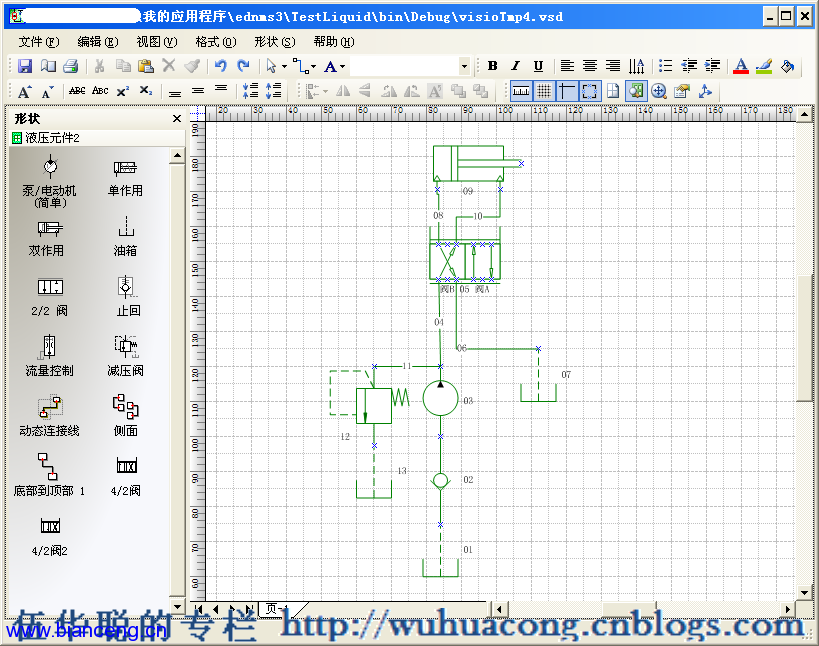Screen dimensions: 819x646
Task: Toggle the grid display
Action: pos(544,91)
